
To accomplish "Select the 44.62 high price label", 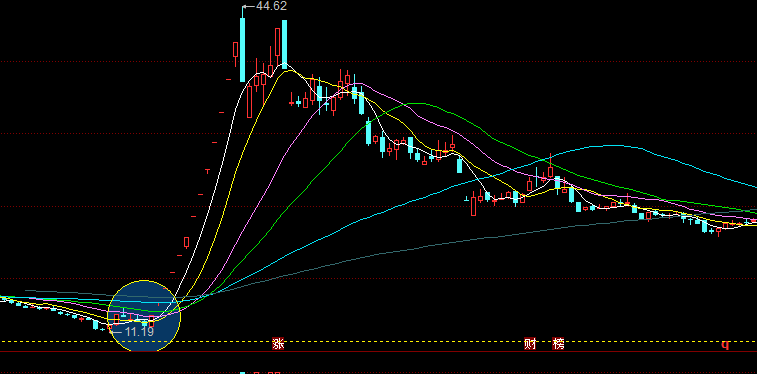I will click(x=272, y=6).
